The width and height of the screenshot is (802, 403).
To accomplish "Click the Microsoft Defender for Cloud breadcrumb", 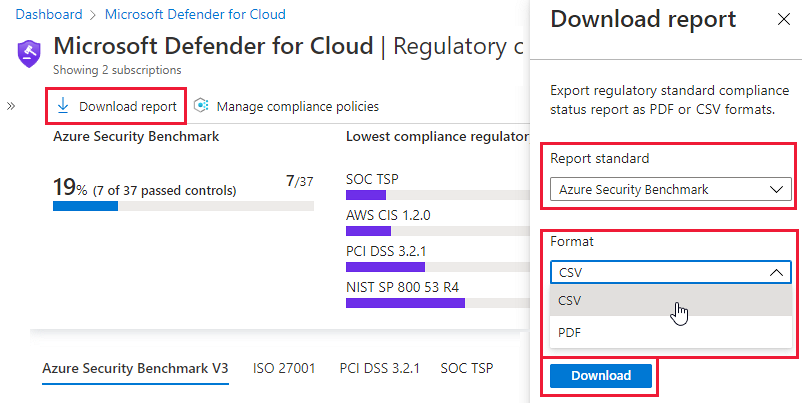I will 195,15.
